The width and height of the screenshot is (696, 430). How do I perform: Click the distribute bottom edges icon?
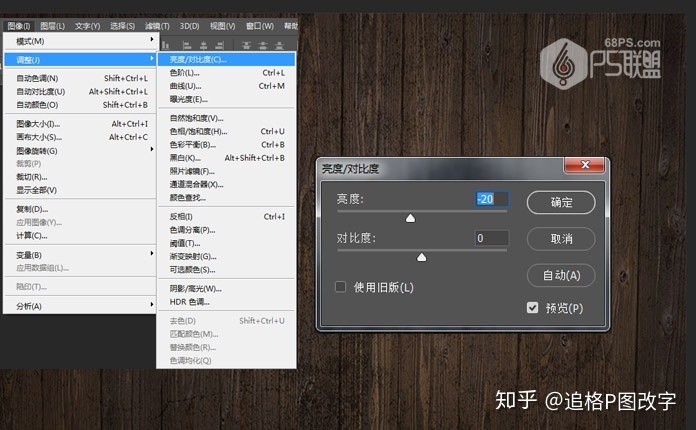point(279,45)
